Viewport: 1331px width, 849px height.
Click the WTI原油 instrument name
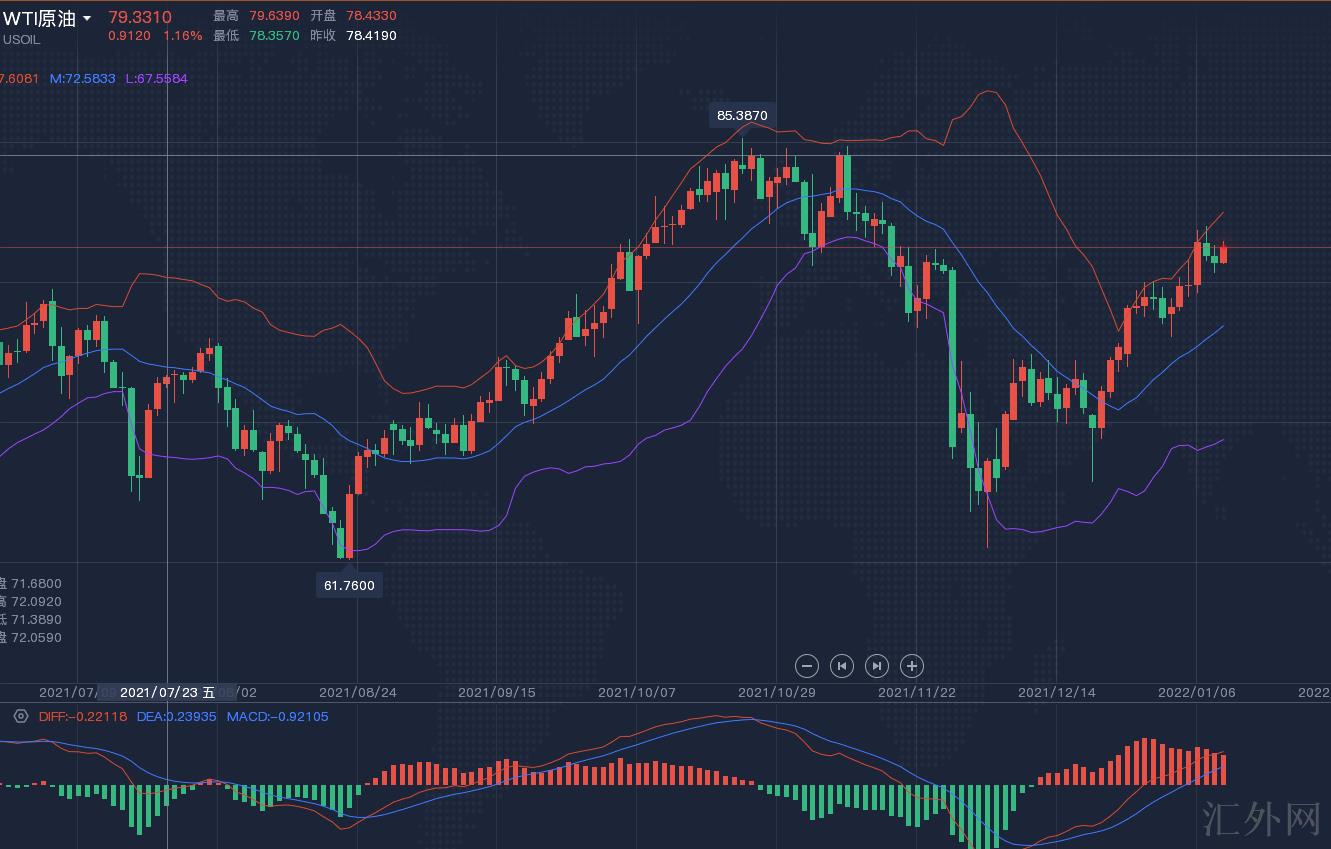[38, 19]
